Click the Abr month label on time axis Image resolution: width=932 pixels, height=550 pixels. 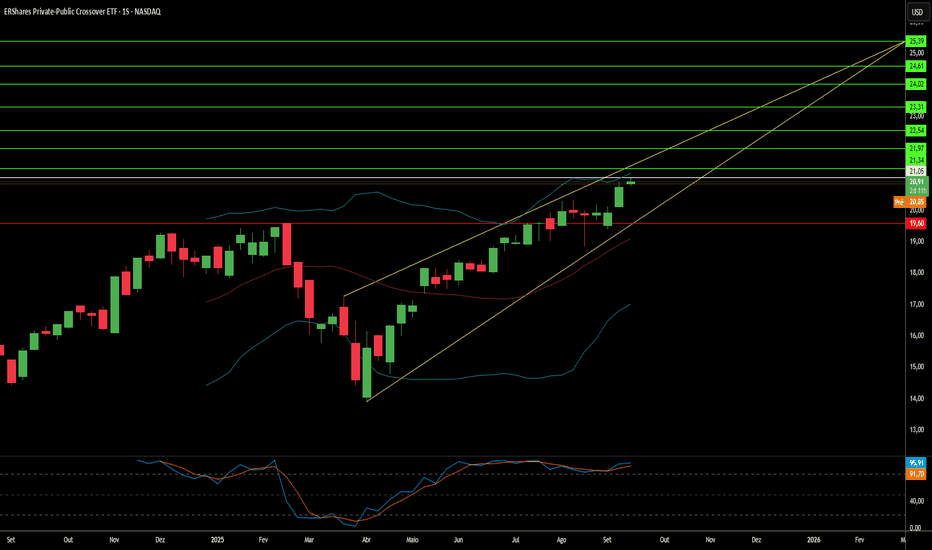(x=366, y=539)
